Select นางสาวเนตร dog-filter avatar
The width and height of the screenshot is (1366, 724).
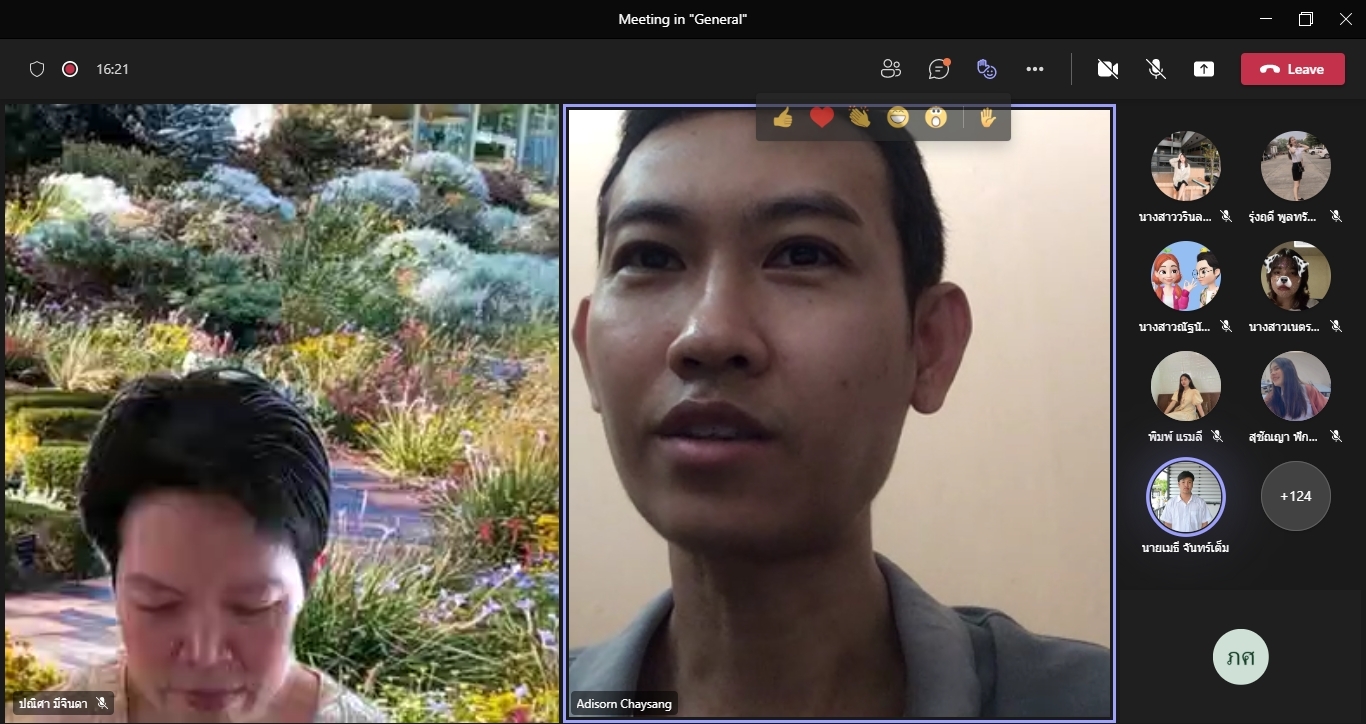click(1296, 276)
